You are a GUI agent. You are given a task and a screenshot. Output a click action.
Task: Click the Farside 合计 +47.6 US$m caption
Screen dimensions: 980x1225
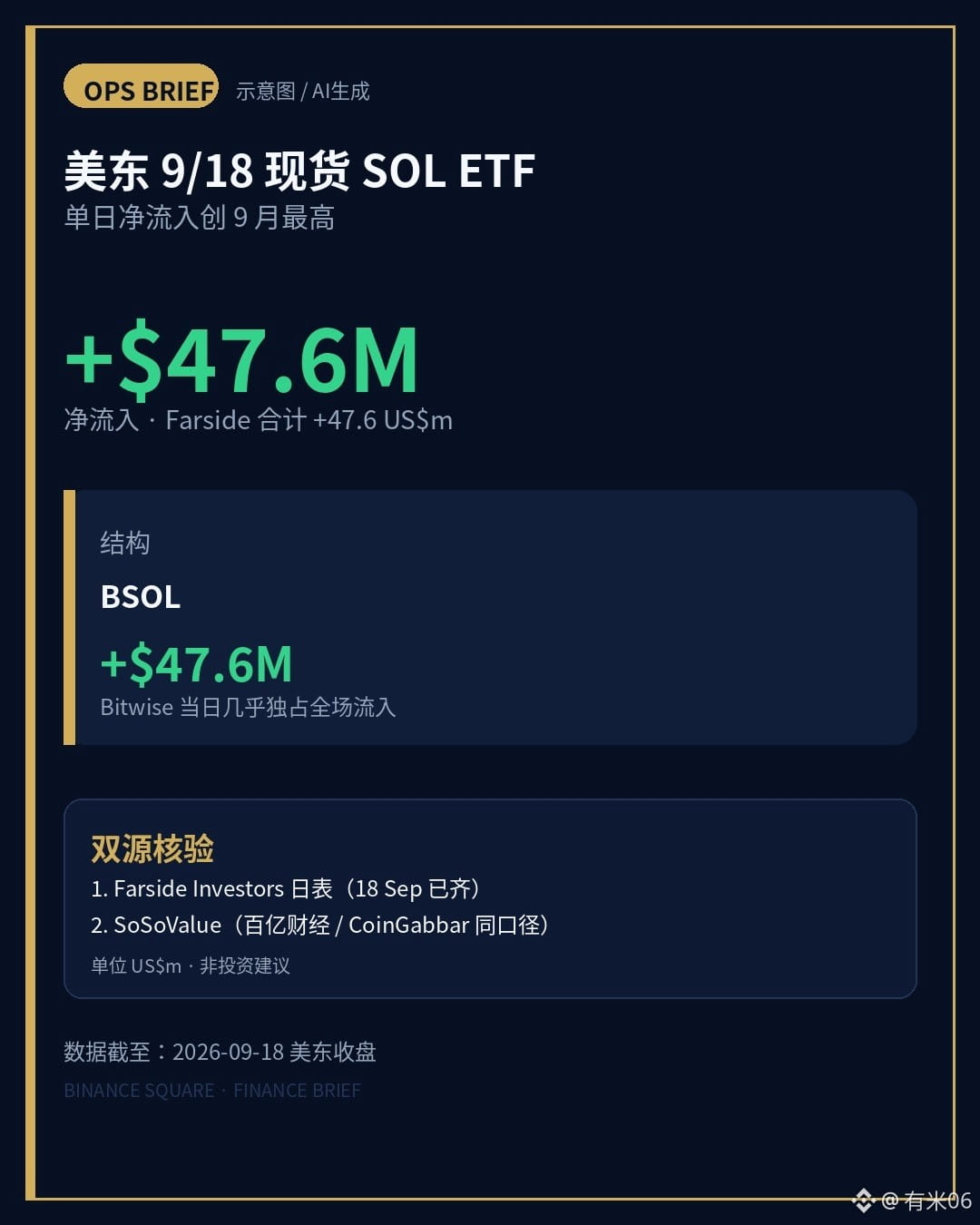[x=309, y=420]
